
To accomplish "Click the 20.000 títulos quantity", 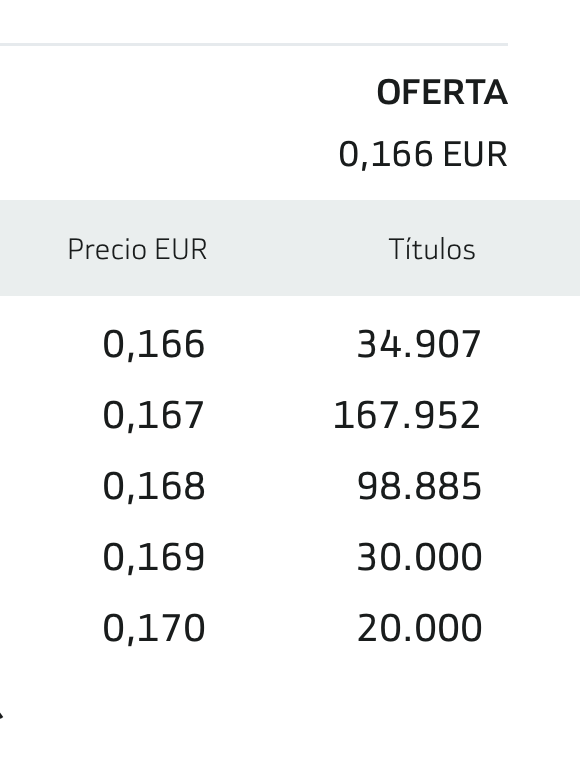I will pyautogui.click(x=419, y=628).
